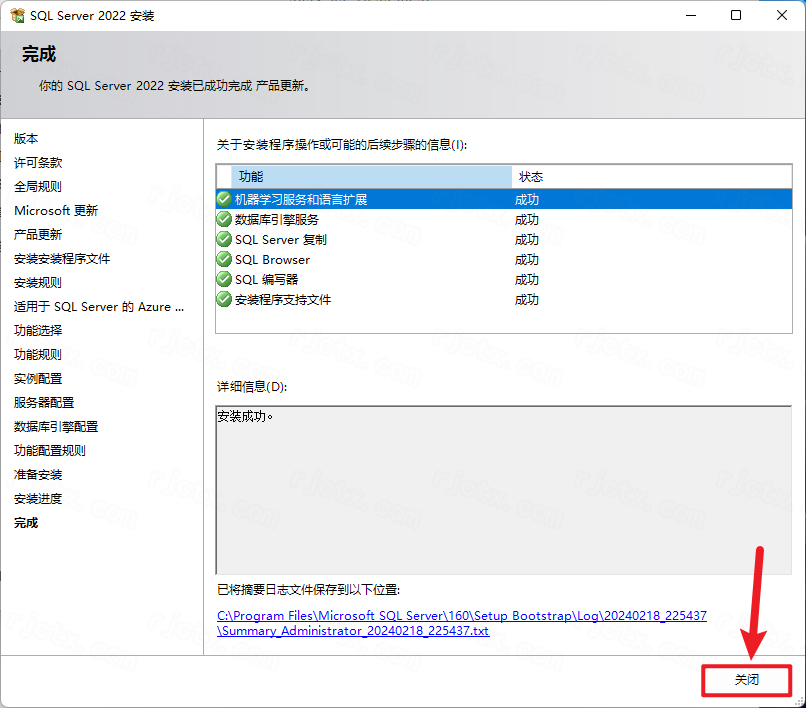Click the 适用于 SQL Server 的 Azure step
Screen dimensions: 806x708
99,307
